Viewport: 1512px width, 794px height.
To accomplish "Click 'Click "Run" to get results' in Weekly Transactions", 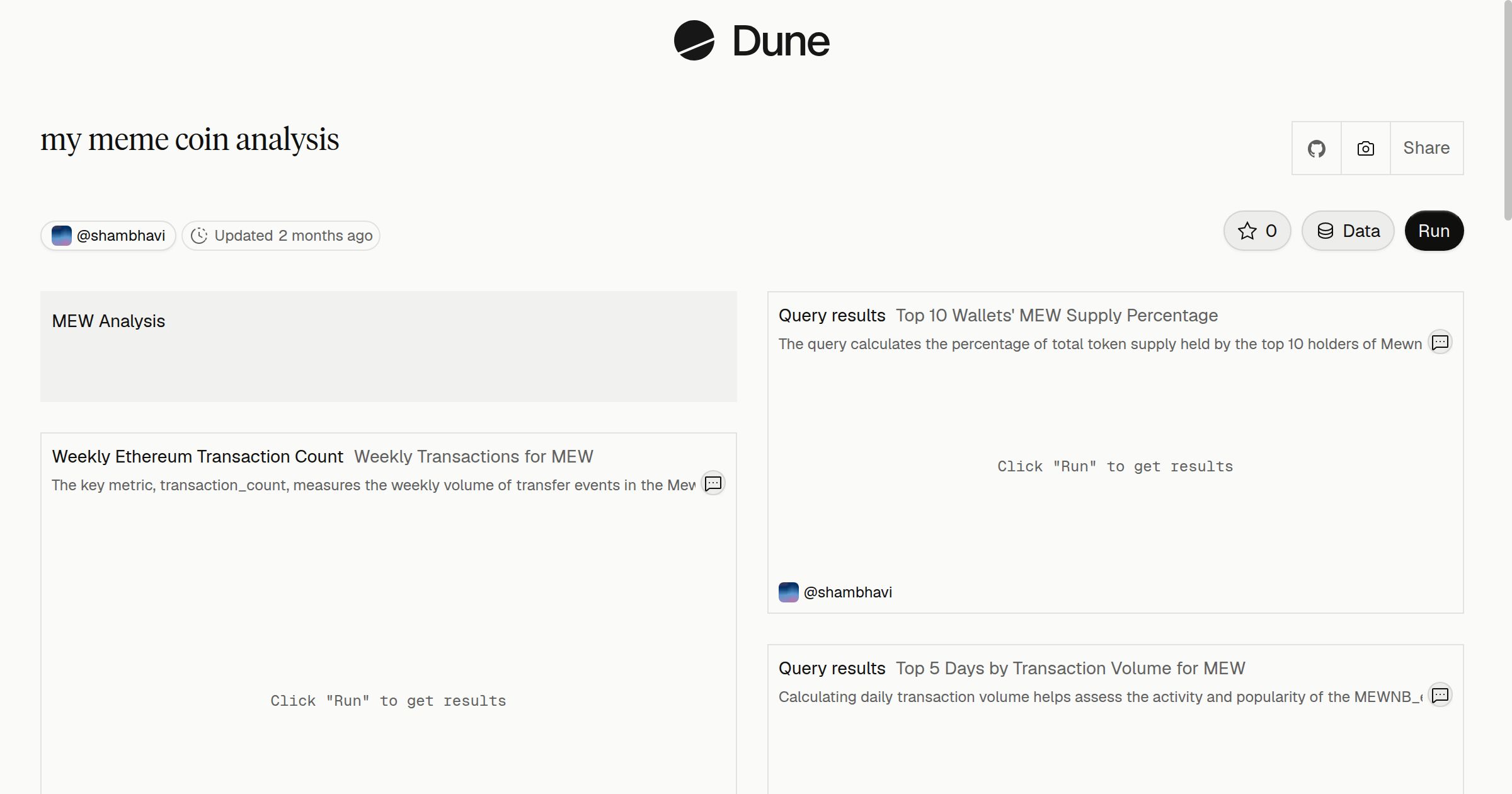I will pyautogui.click(x=388, y=701).
